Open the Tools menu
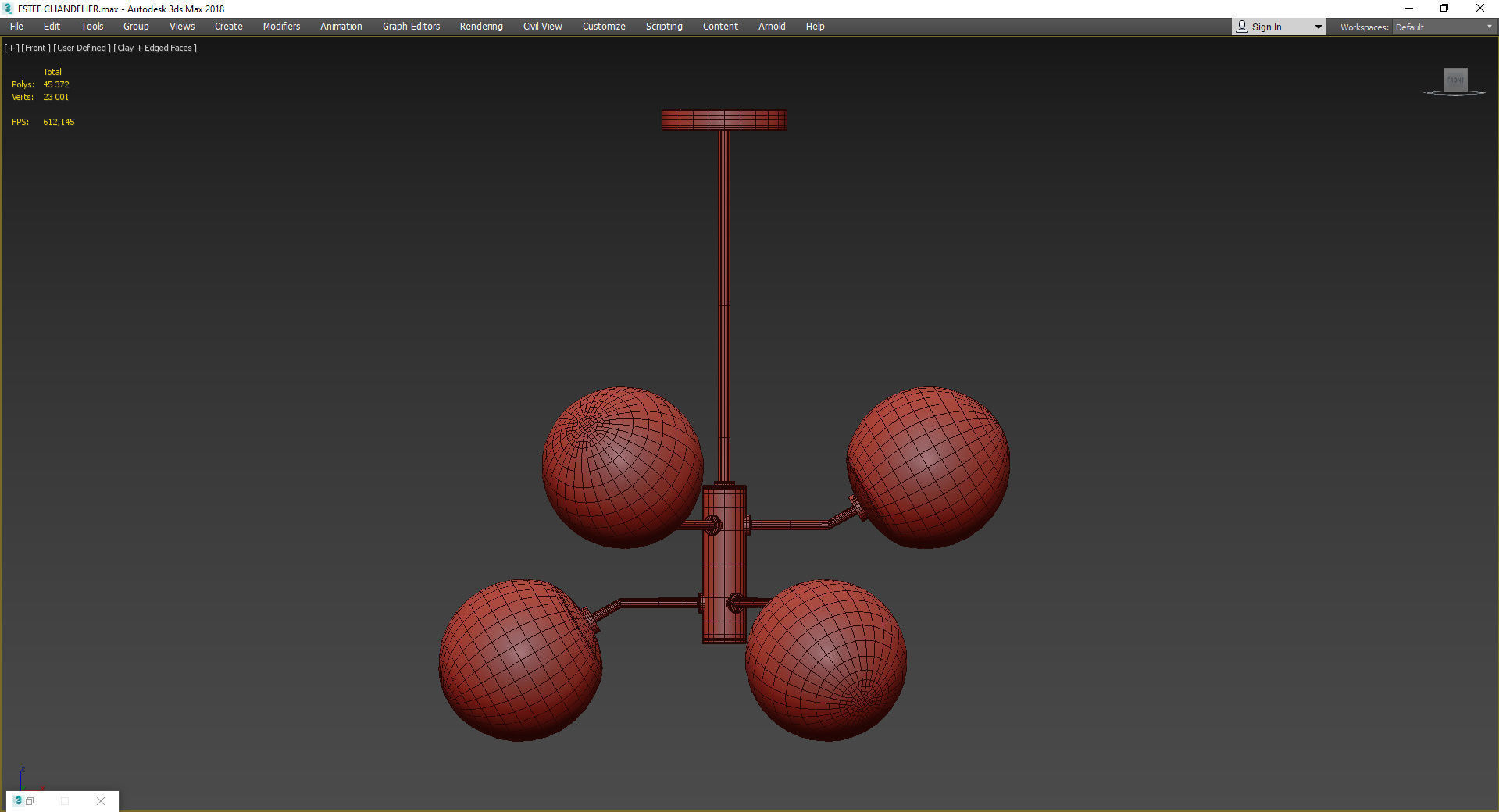This screenshot has width=1499, height=812. 92,27
